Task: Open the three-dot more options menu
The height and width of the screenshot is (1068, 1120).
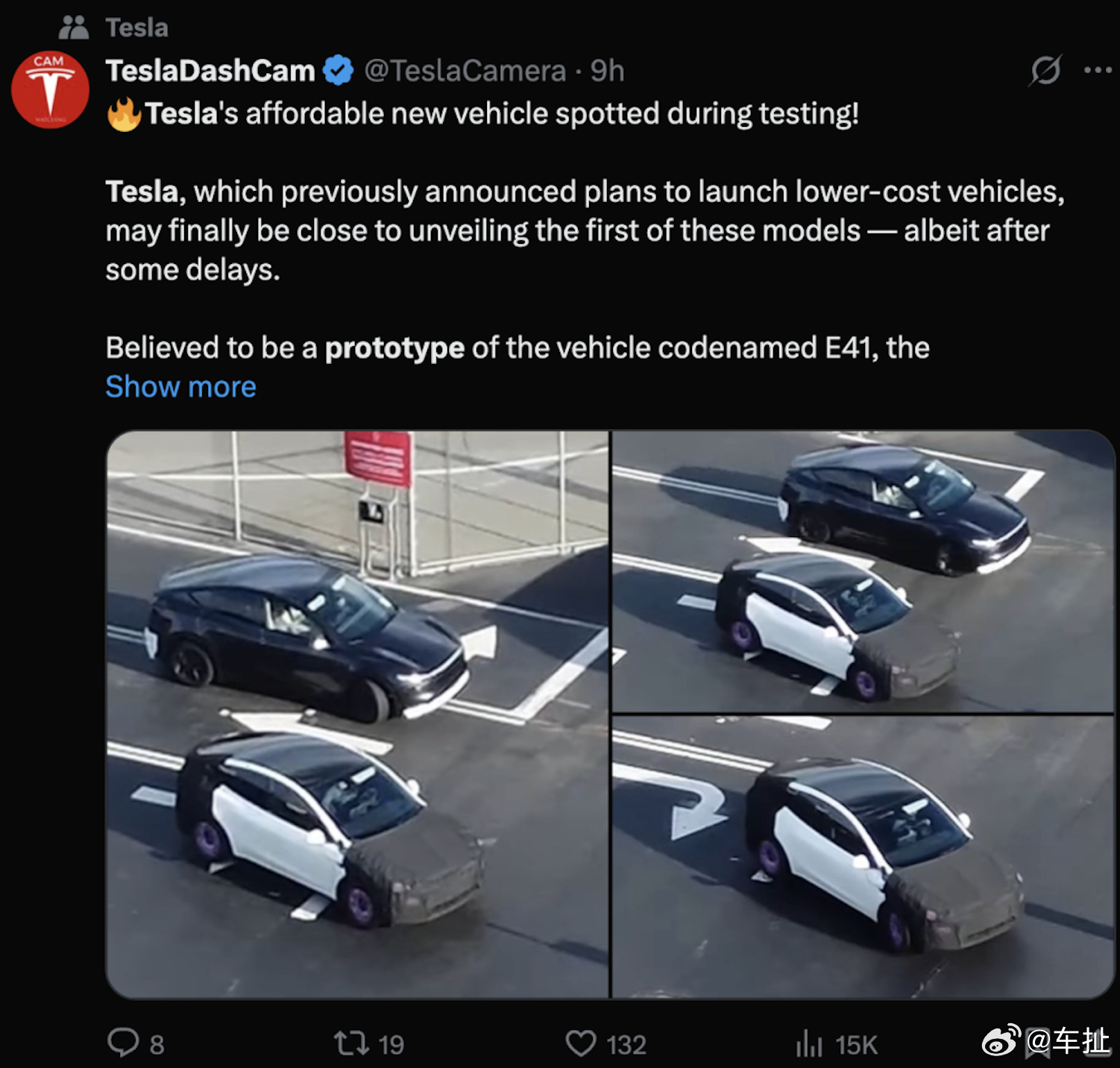Action: click(x=1098, y=70)
